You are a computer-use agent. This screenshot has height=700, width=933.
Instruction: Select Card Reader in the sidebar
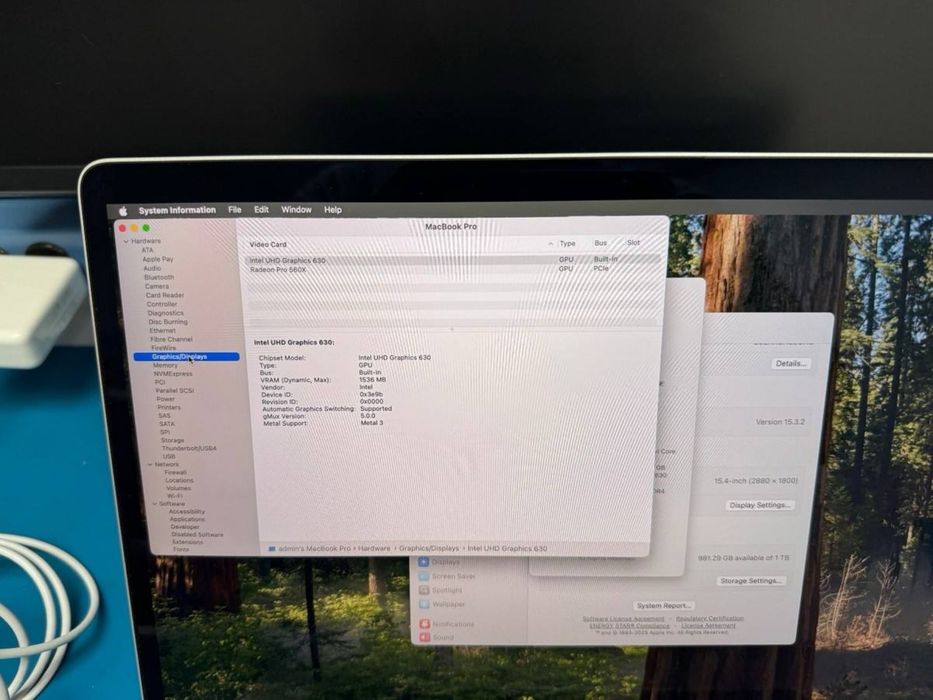tap(165, 295)
